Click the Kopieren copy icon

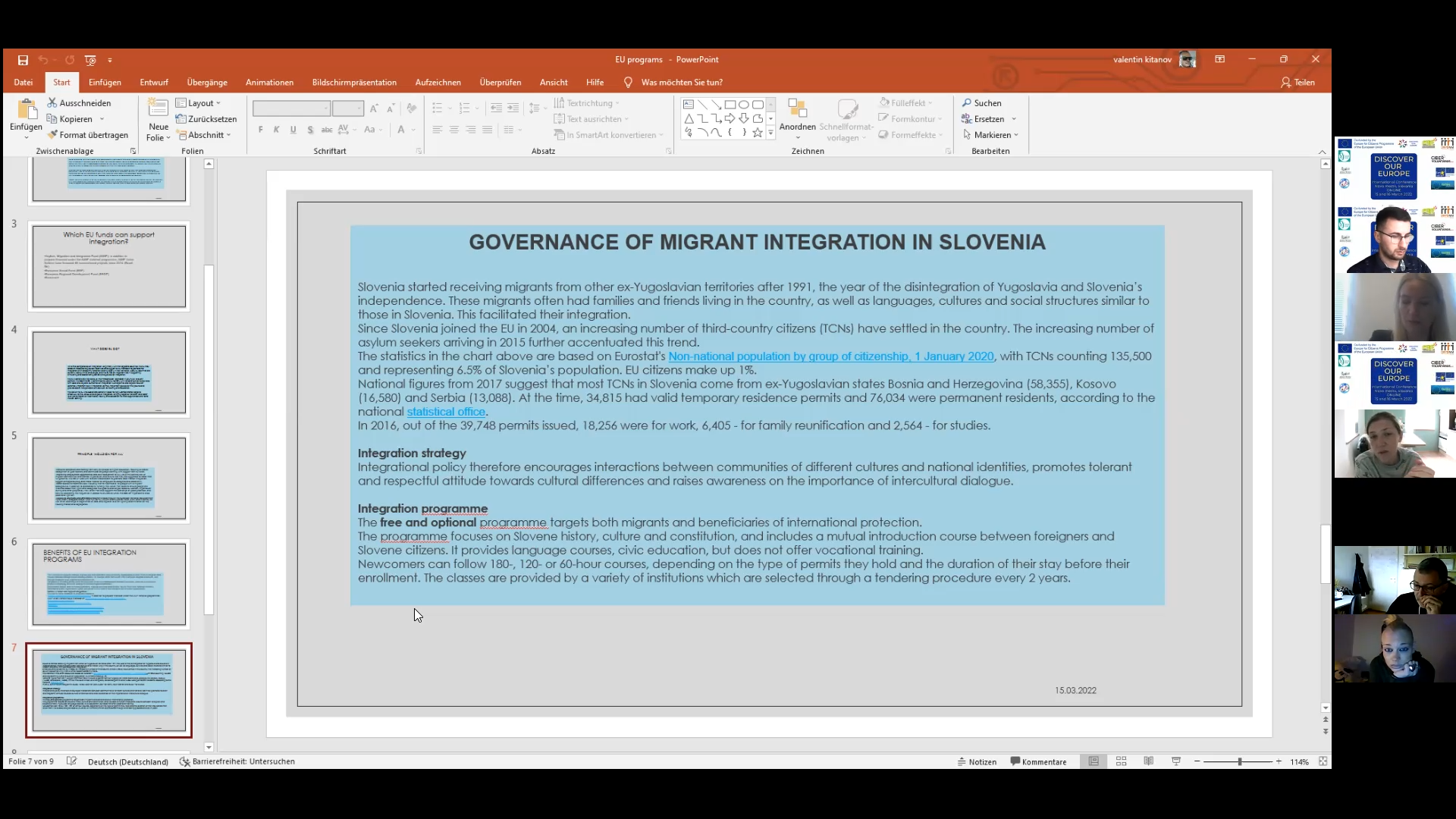click(x=52, y=118)
